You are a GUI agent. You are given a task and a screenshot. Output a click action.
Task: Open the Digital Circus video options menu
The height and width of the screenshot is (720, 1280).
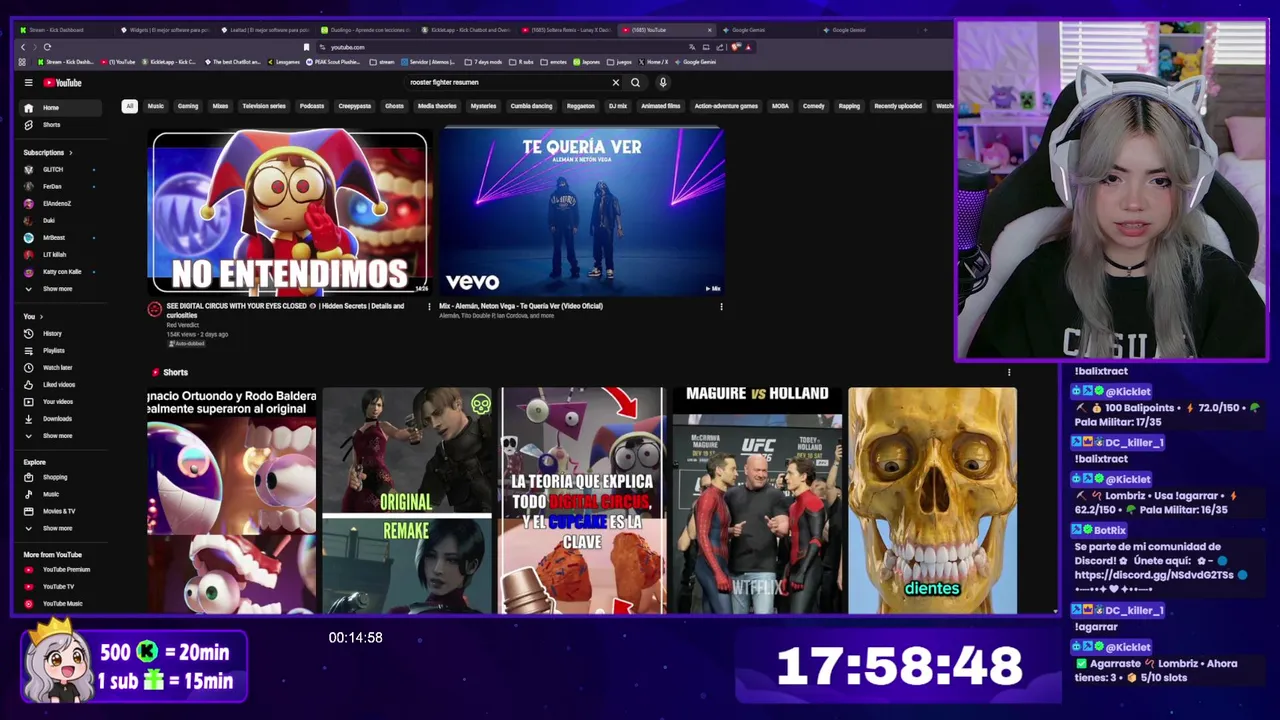click(x=430, y=307)
